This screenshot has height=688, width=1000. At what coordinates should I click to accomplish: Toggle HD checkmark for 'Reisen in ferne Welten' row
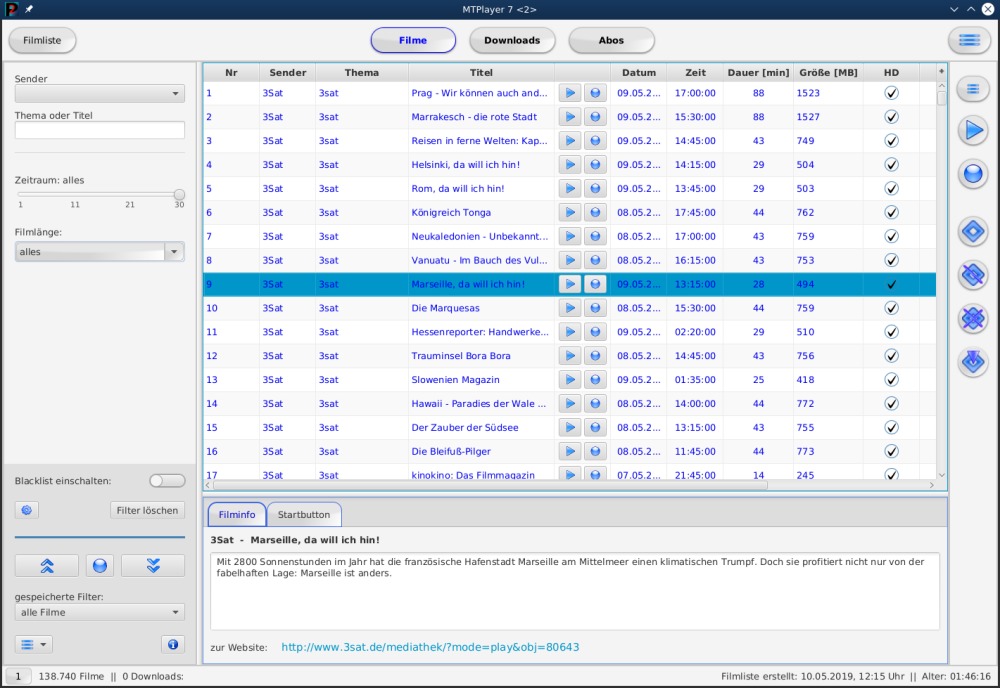pos(891,141)
